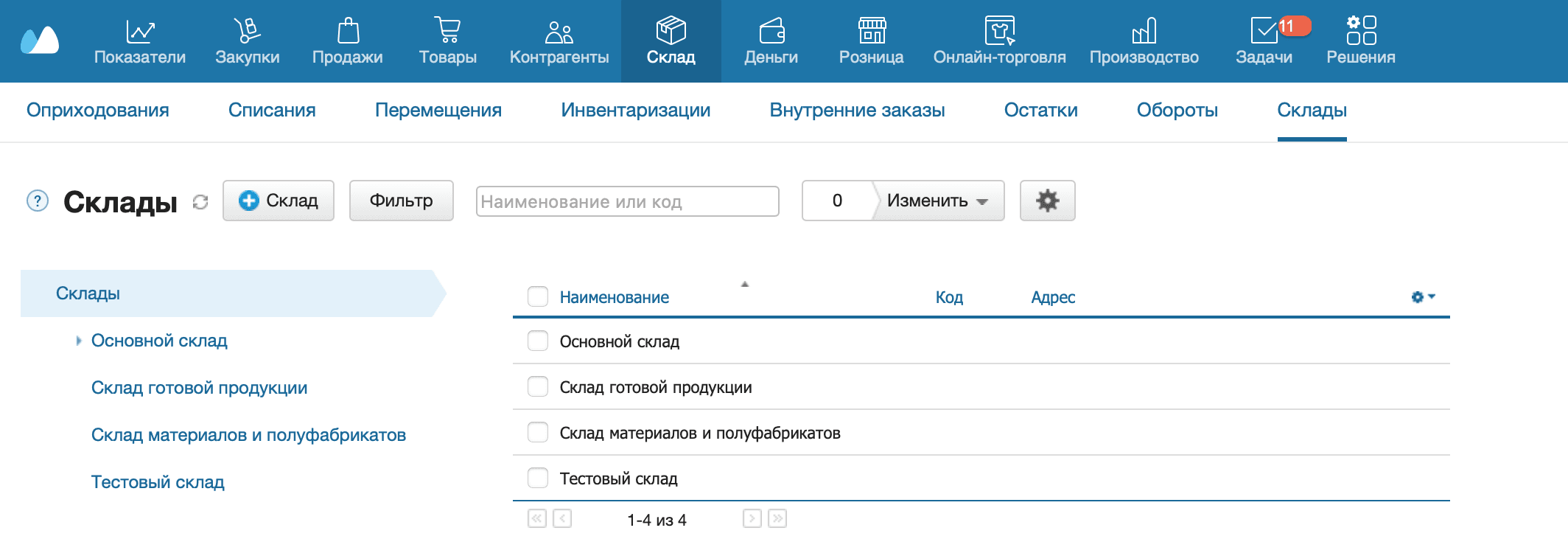Open table column settings gear

1423,296
